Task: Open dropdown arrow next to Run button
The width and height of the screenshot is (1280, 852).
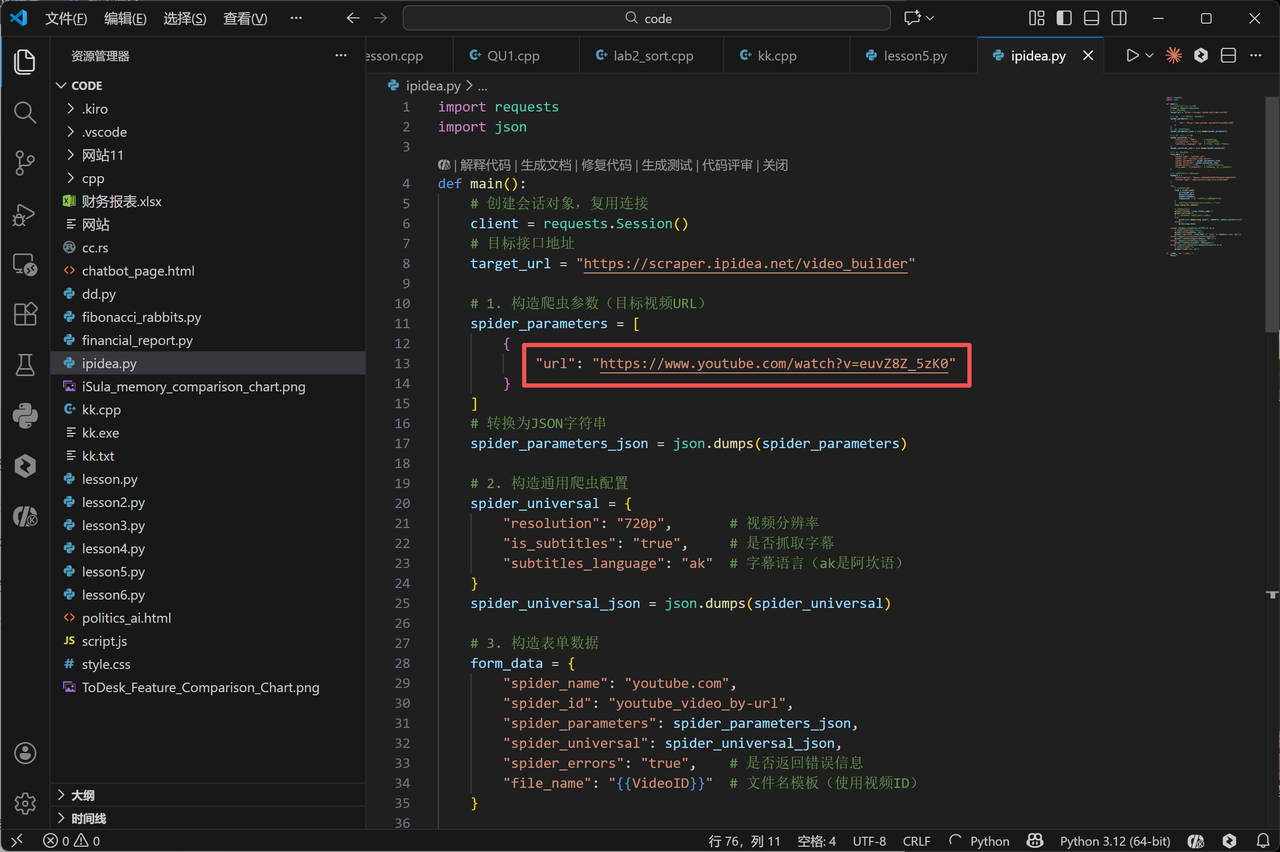Action: click(x=1150, y=56)
